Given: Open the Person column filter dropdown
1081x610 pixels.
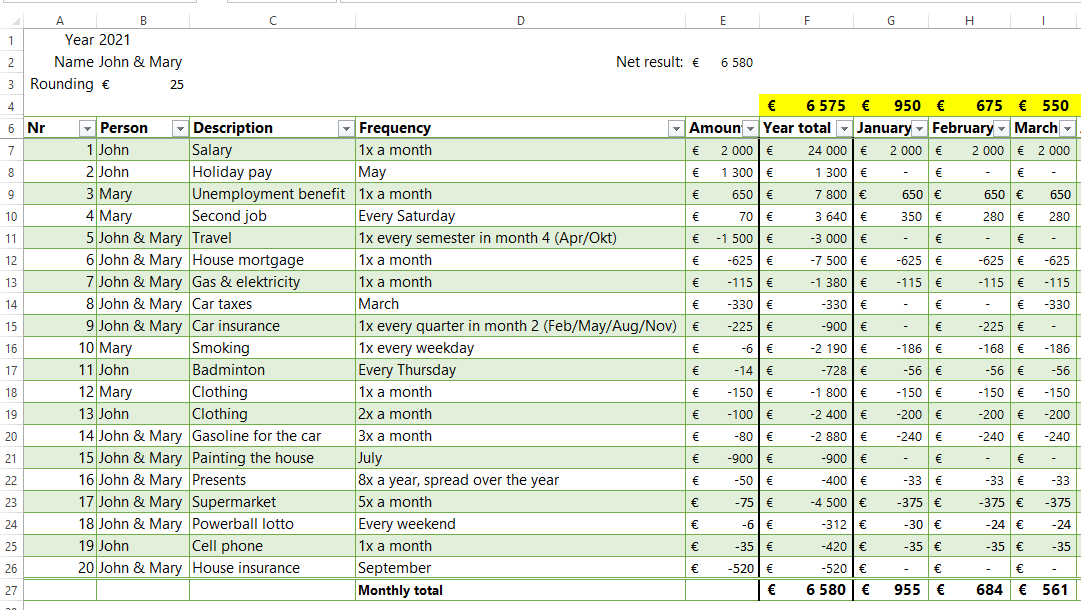Looking at the screenshot, I should coord(180,129).
